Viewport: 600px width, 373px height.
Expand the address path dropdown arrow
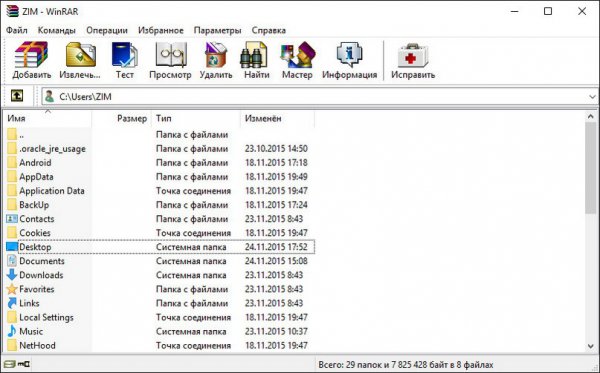click(592, 97)
